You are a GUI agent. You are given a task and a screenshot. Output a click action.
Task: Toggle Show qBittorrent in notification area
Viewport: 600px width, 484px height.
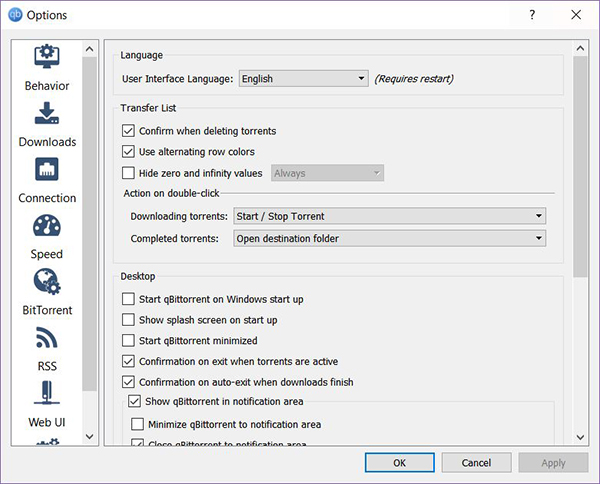(134, 401)
